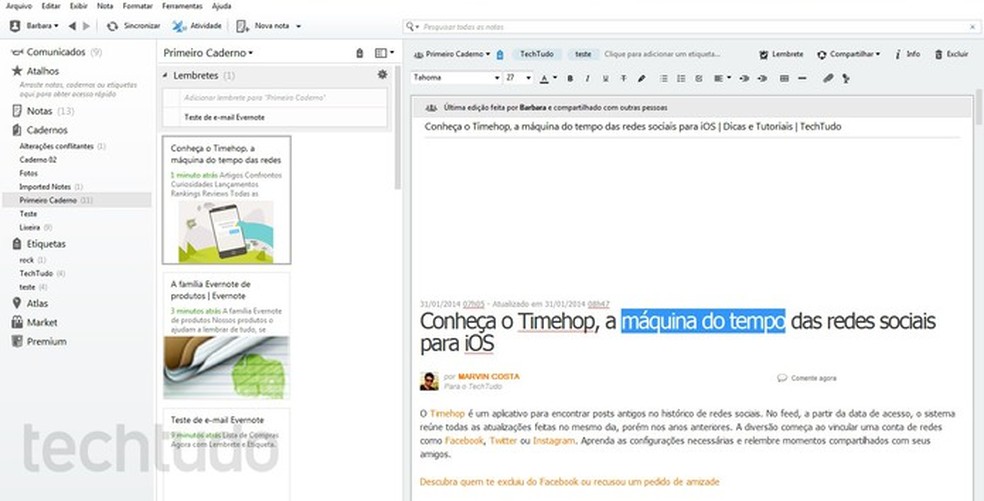Viewport: 984px width, 501px height.
Task: Clear search with the X icon
Action: 972,27
